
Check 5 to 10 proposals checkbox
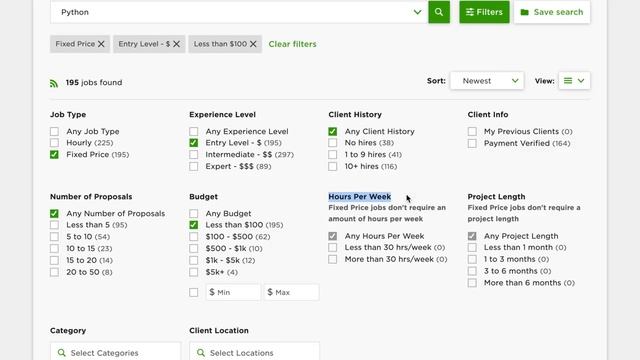pos(54,237)
